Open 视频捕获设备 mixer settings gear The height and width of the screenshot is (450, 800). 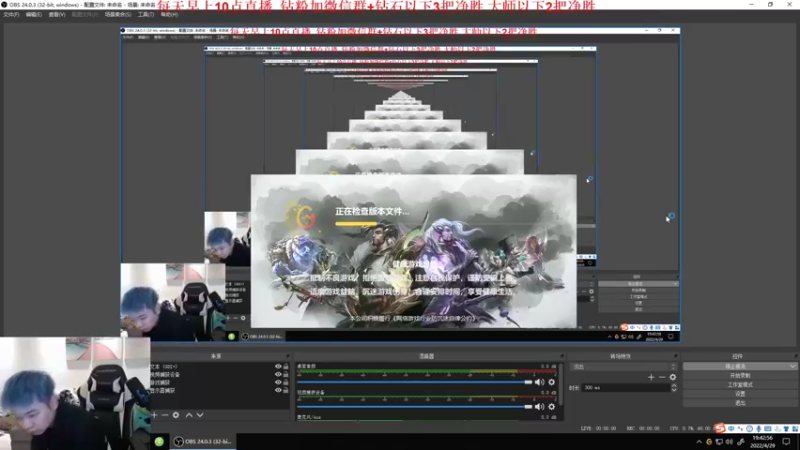click(x=552, y=407)
